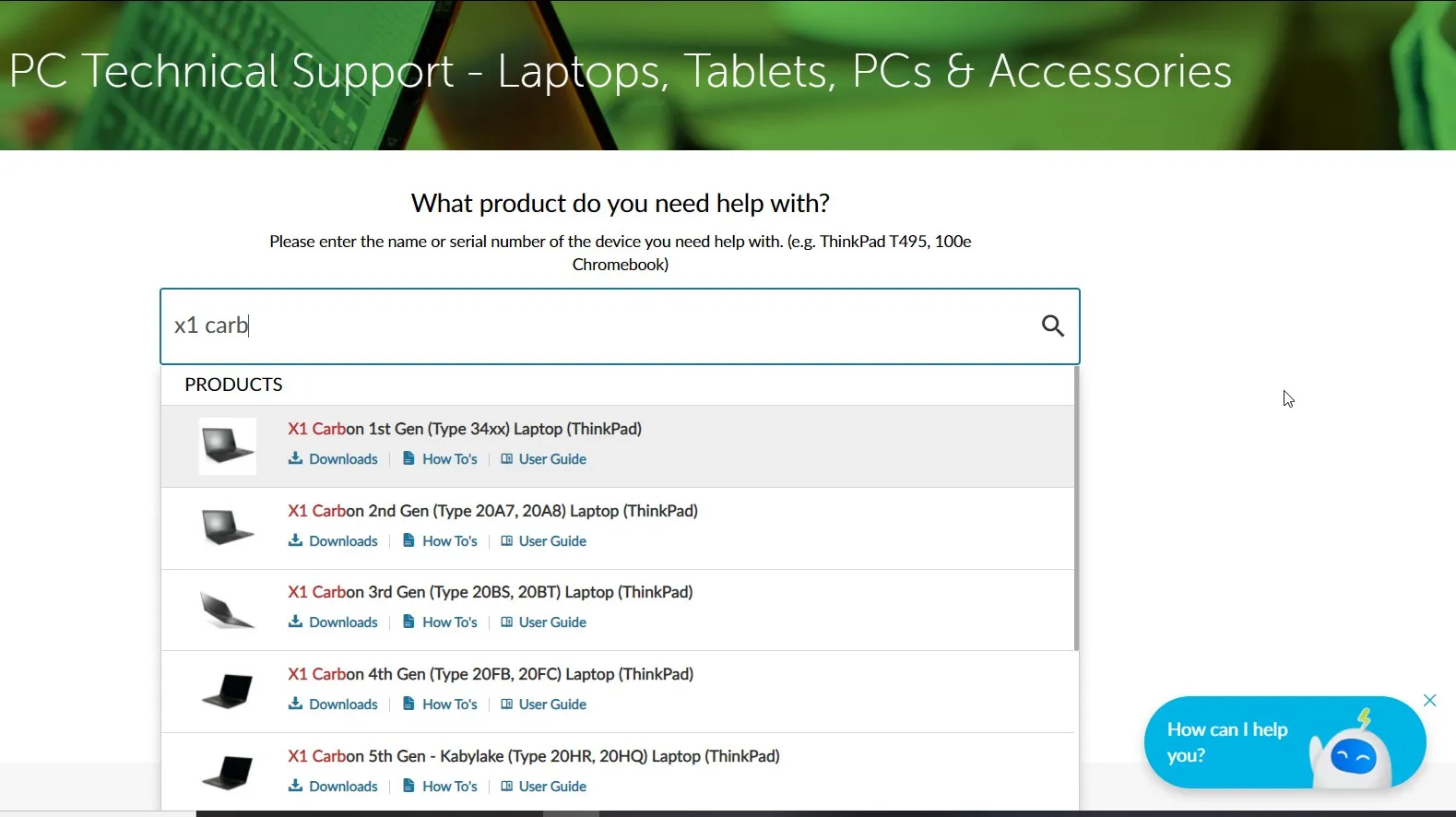Click book icon in X1 Carbon 3rd Gen row
This screenshot has height=817, width=1456.
pyautogui.click(x=506, y=622)
